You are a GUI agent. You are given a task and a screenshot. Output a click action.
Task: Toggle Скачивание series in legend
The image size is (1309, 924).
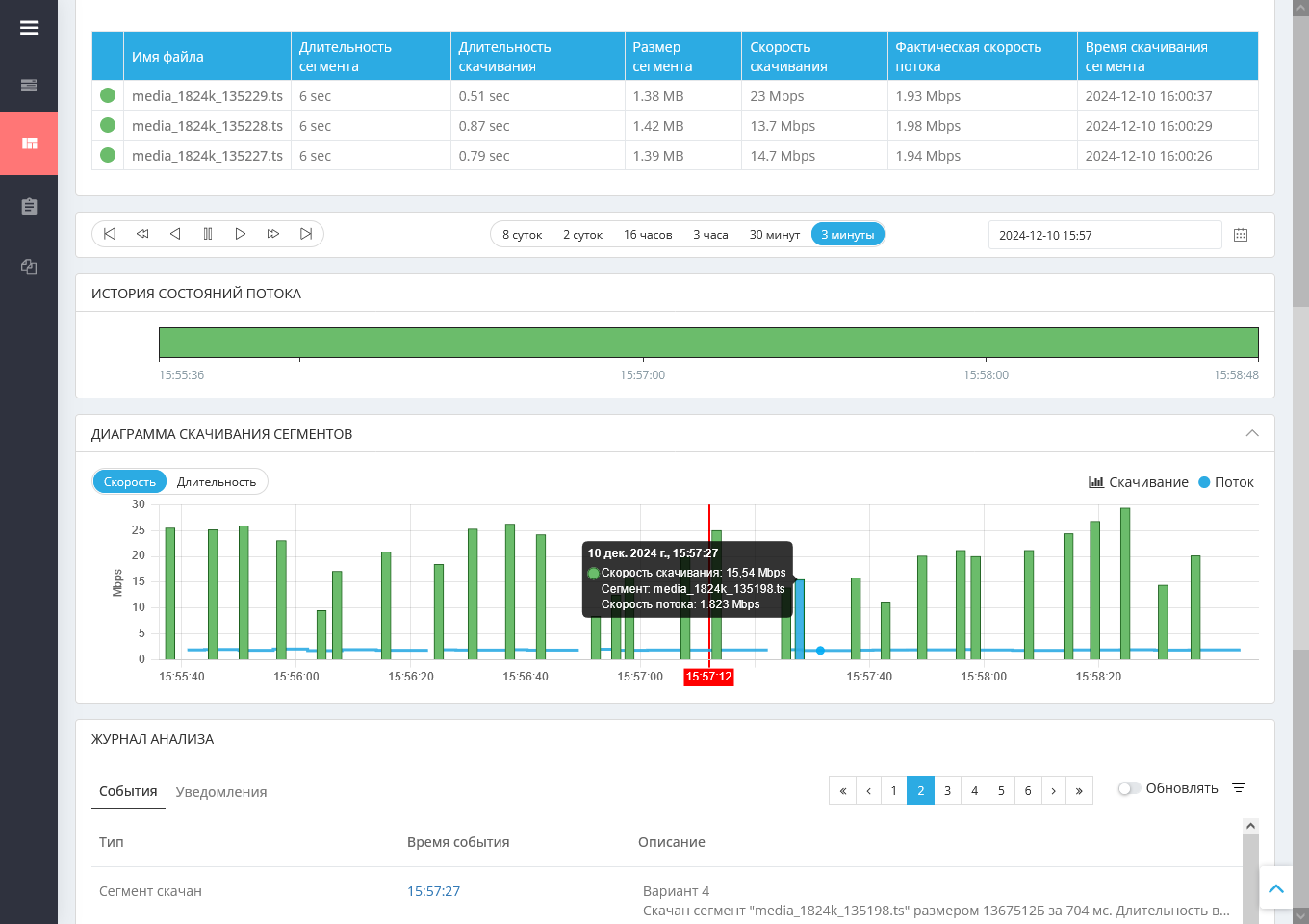point(1139,482)
